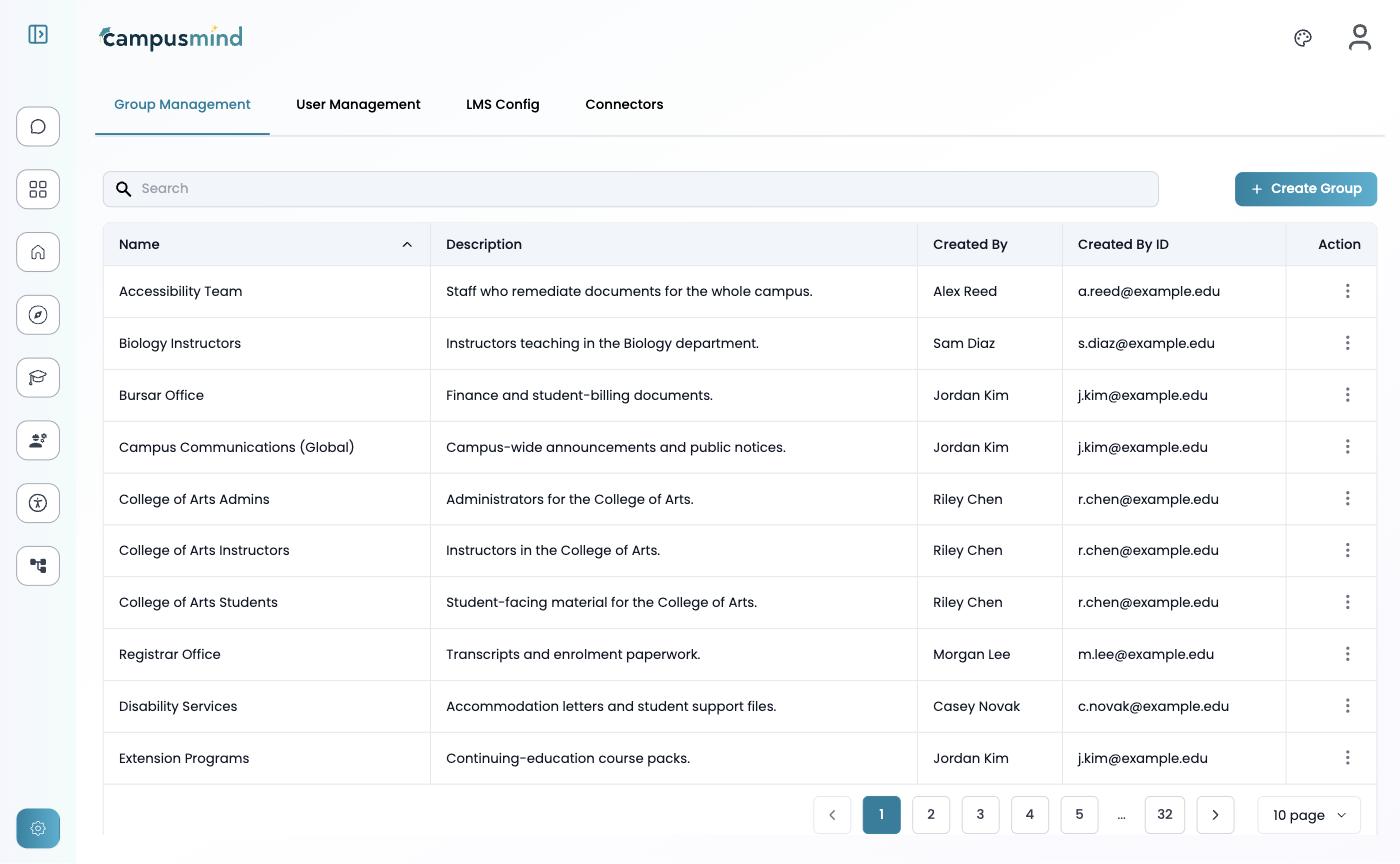
Task: Go to page 3
Action: (x=980, y=815)
